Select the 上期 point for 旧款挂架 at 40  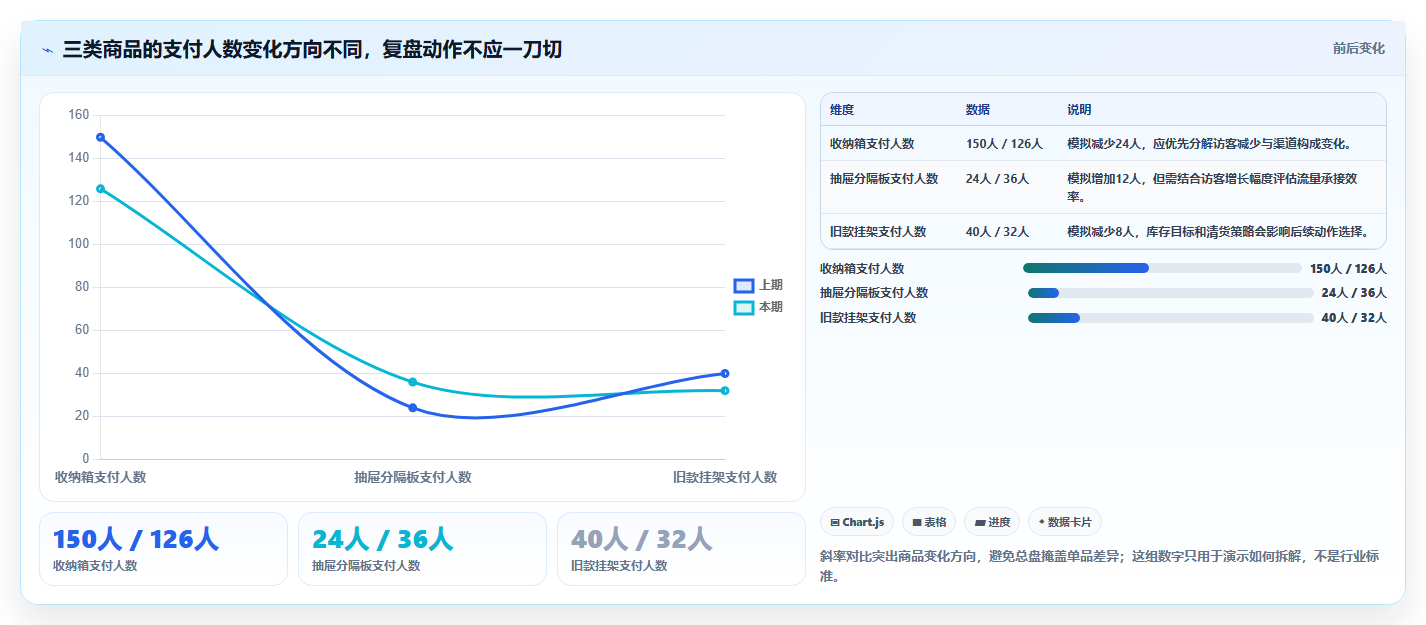point(725,373)
